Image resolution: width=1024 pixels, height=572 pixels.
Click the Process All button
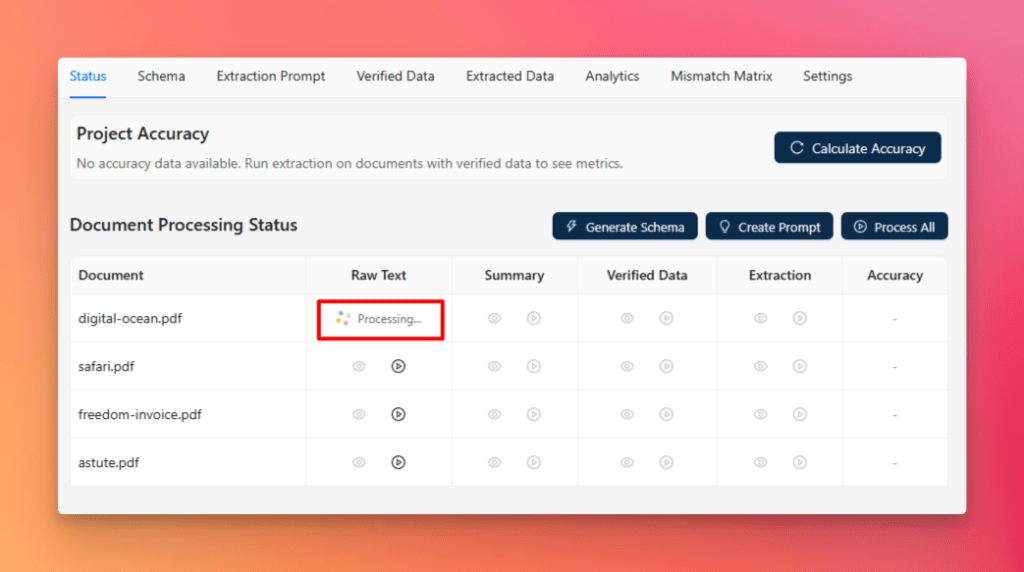point(894,227)
